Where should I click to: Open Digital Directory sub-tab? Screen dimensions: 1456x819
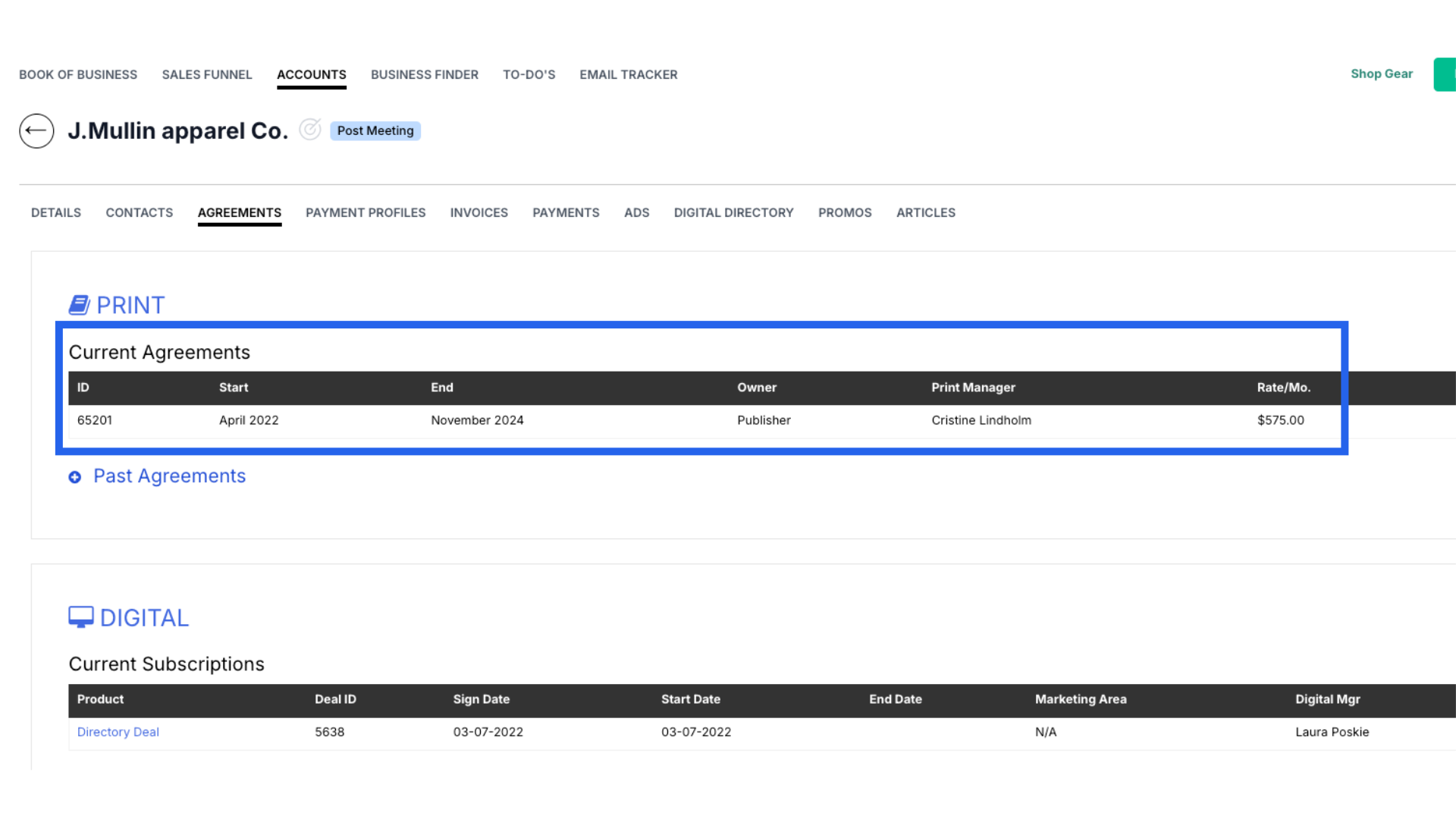pos(734,212)
